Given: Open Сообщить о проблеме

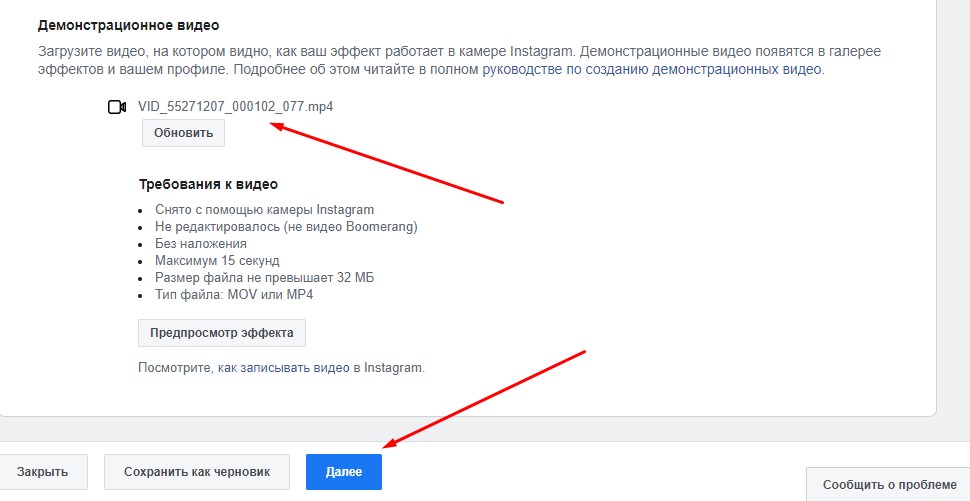Looking at the screenshot, I should pyautogui.click(x=888, y=484).
